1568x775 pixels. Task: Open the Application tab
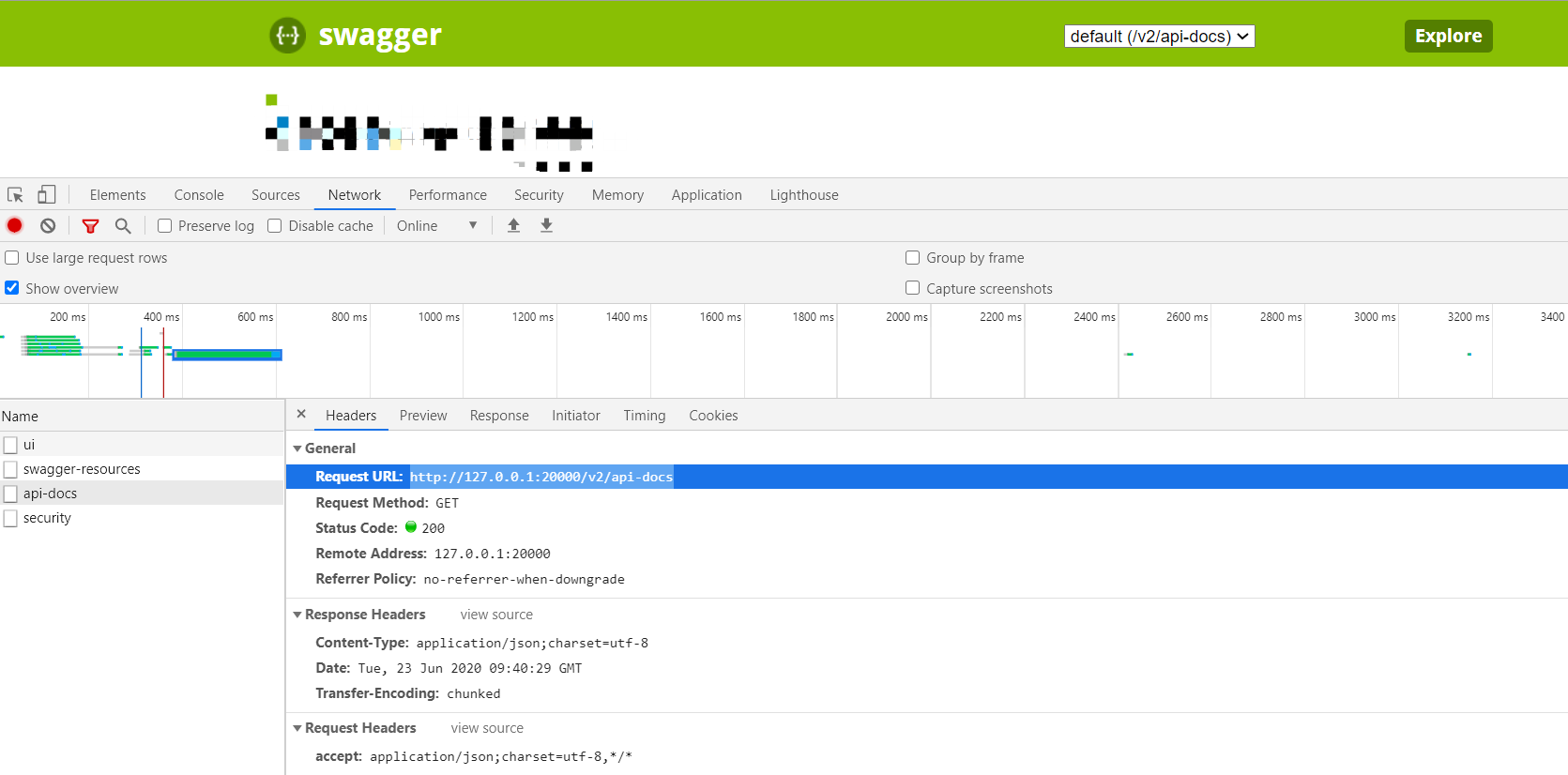pyautogui.click(x=707, y=195)
